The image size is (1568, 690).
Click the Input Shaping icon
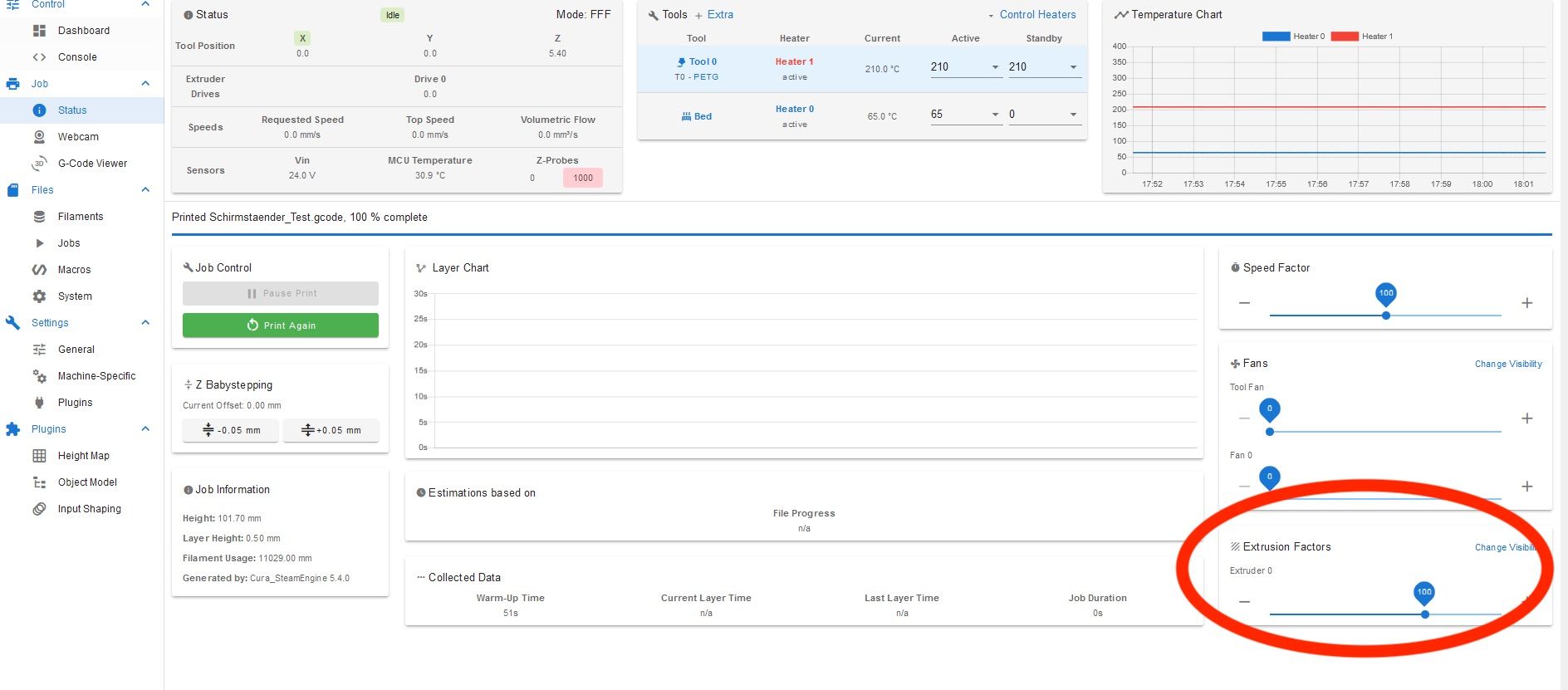pyautogui.click(x=39, y=509)
